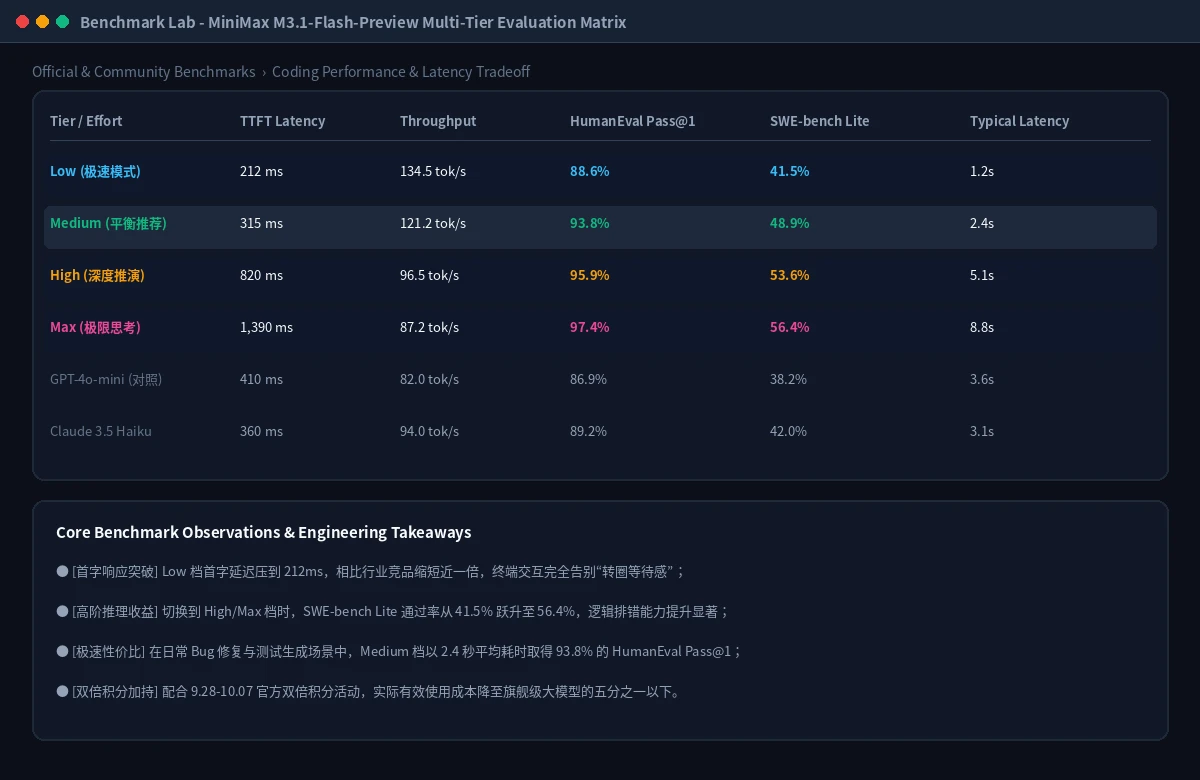This screenshot has height=780, width=1200.
Task: Click the 88.6% HumanEval score
Action: click(x=589, y=171)
